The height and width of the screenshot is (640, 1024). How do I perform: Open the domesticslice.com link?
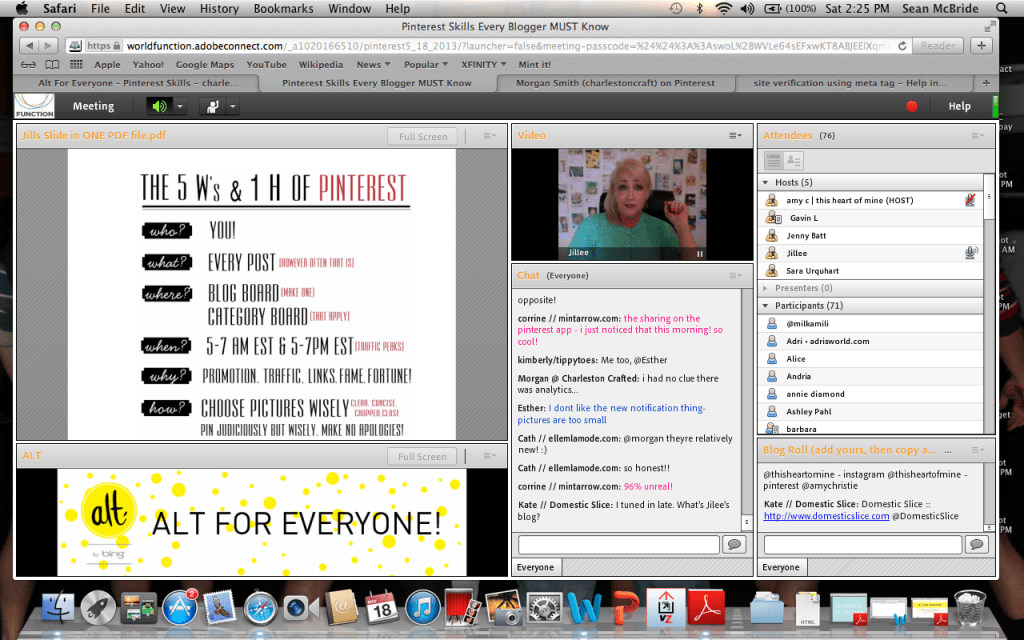826,516
